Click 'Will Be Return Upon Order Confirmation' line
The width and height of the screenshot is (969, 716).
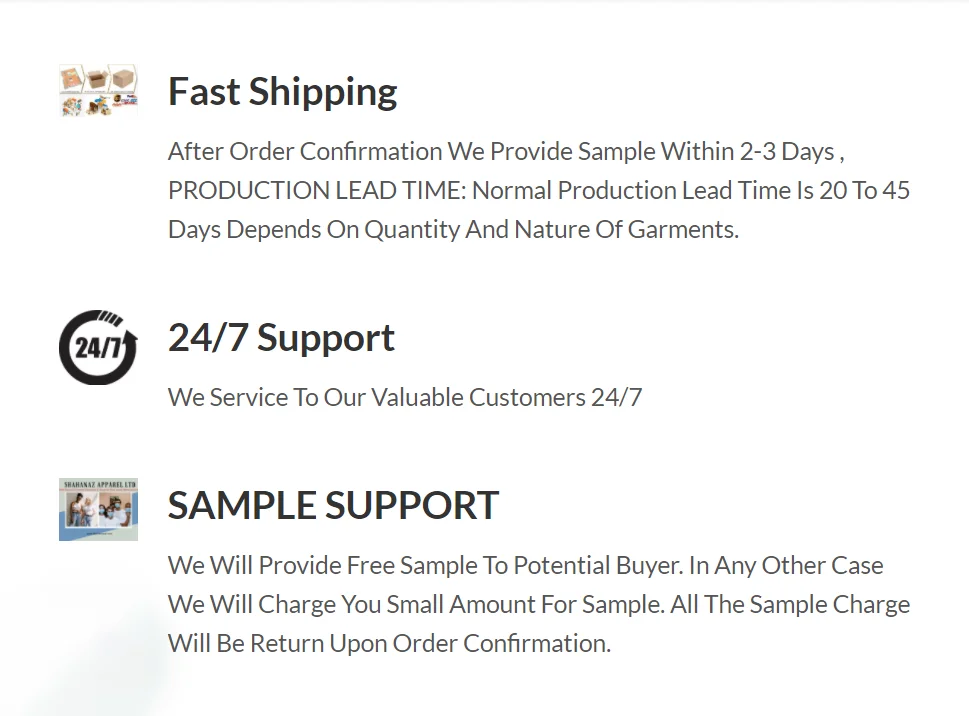(389, 644)
